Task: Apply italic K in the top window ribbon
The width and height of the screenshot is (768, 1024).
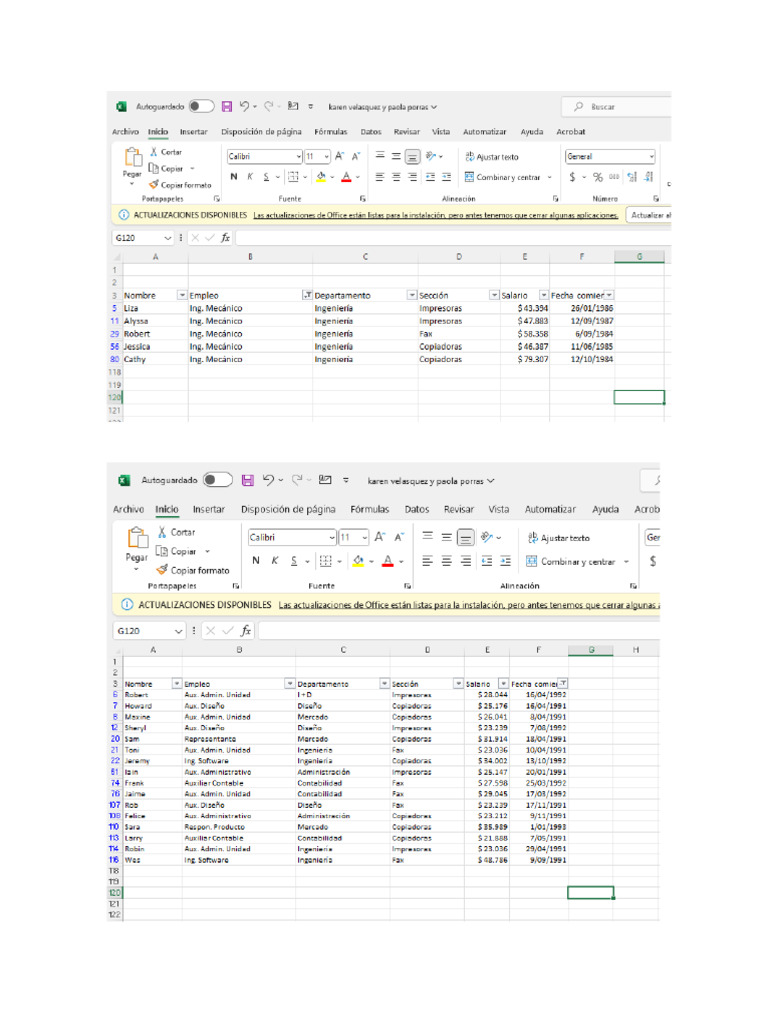Action: tap(249, 177)
